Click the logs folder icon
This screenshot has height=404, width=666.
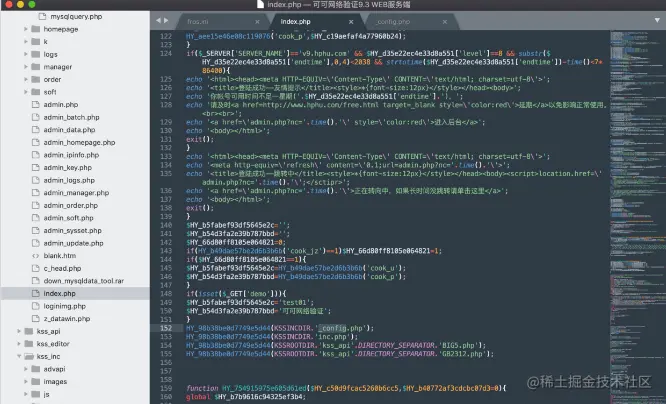[x=36, y=54]
